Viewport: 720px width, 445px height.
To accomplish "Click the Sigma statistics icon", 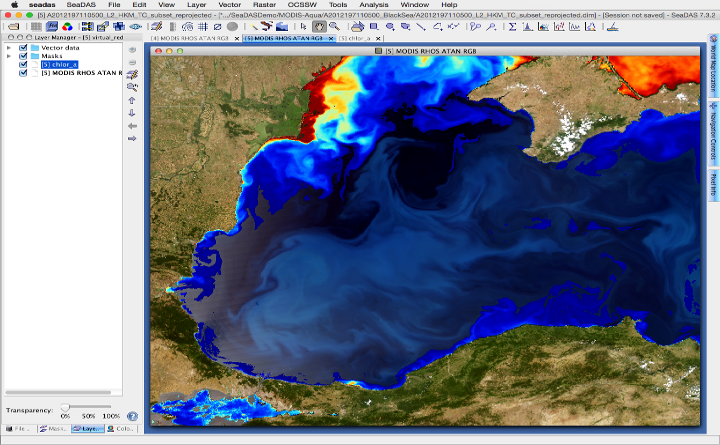I will coord(513,26).
